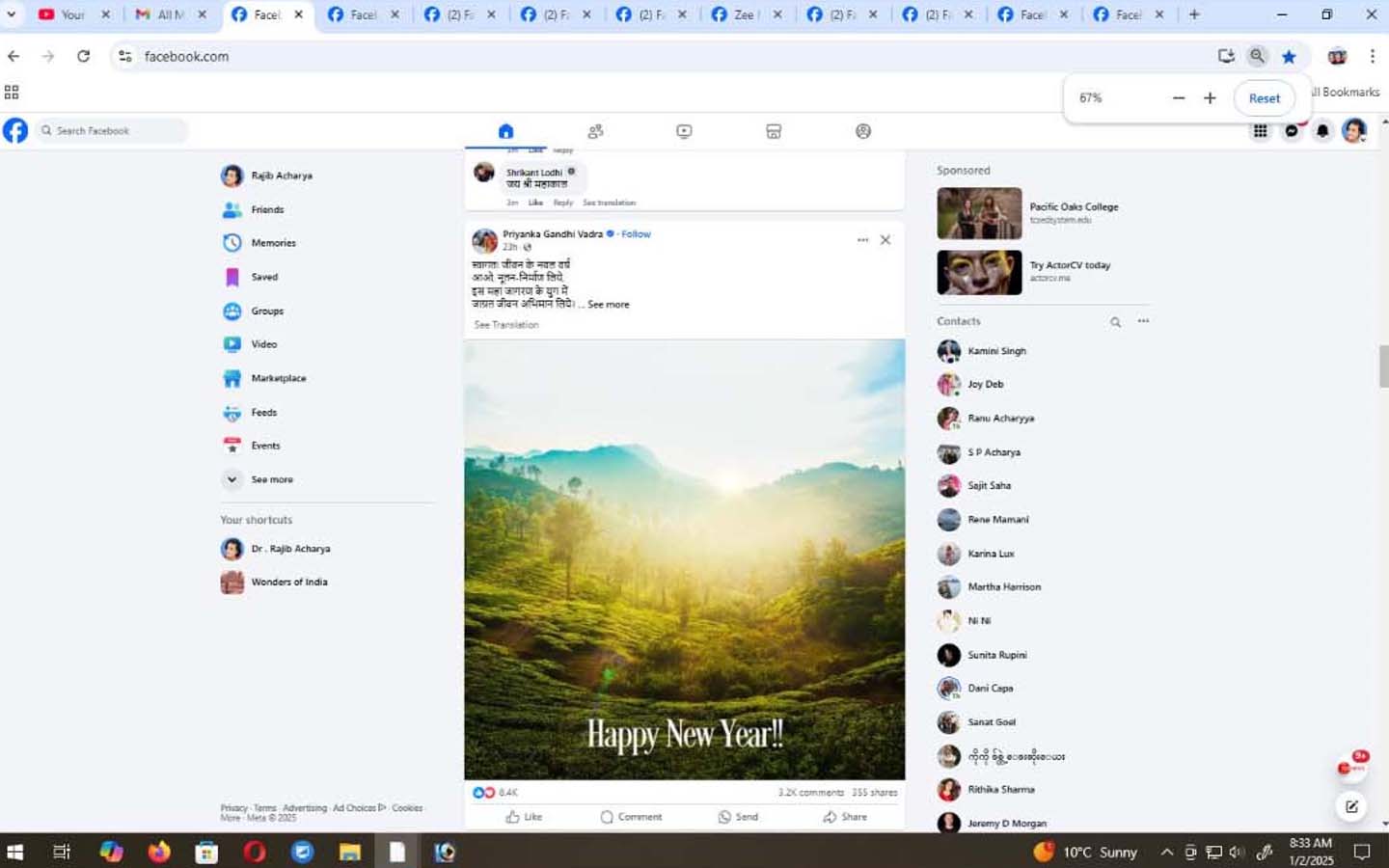Switch to the Gmail All Mail tab
Viewport: 1389px width, 868px height.
tap(170, 14)
